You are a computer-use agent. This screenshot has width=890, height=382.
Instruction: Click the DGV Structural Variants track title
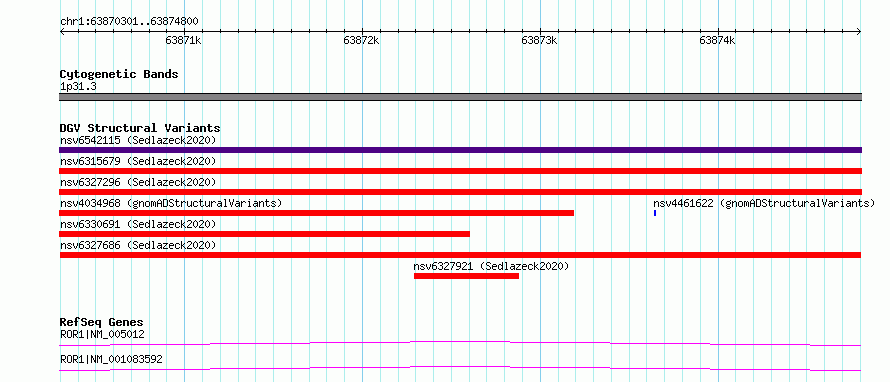(140, 128)
